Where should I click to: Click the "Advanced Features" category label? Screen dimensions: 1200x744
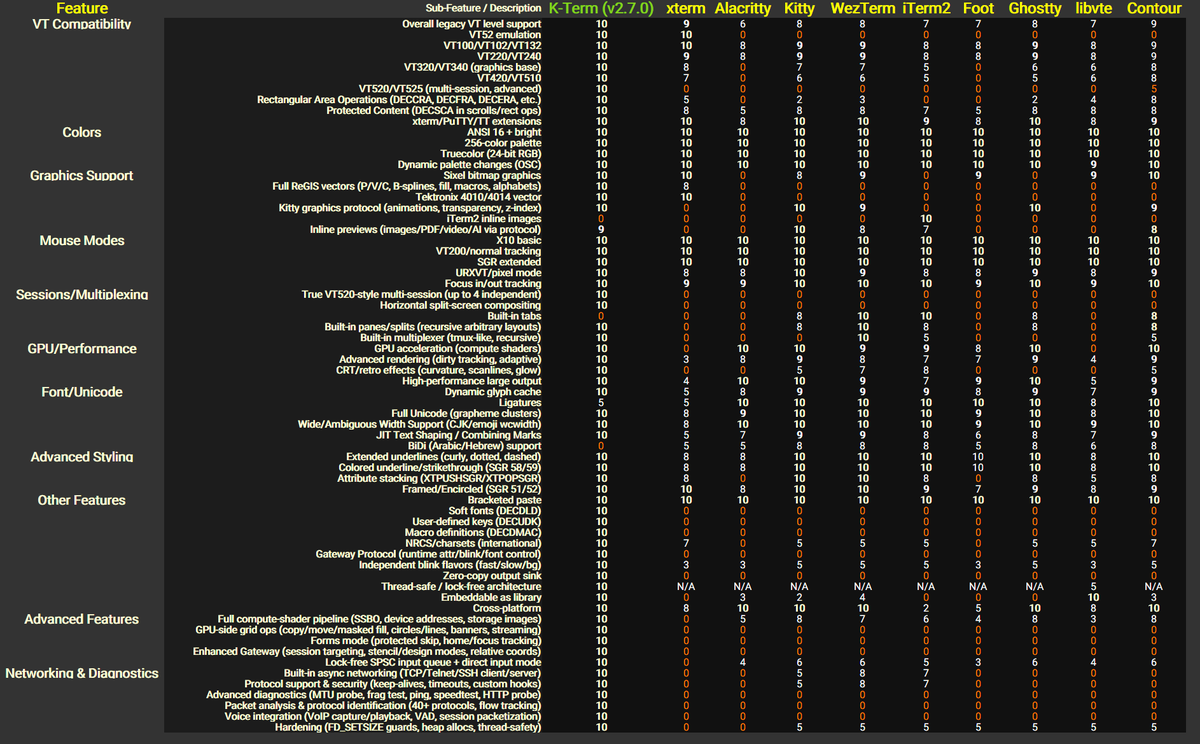pyautogui.click(x=82, y=619)
